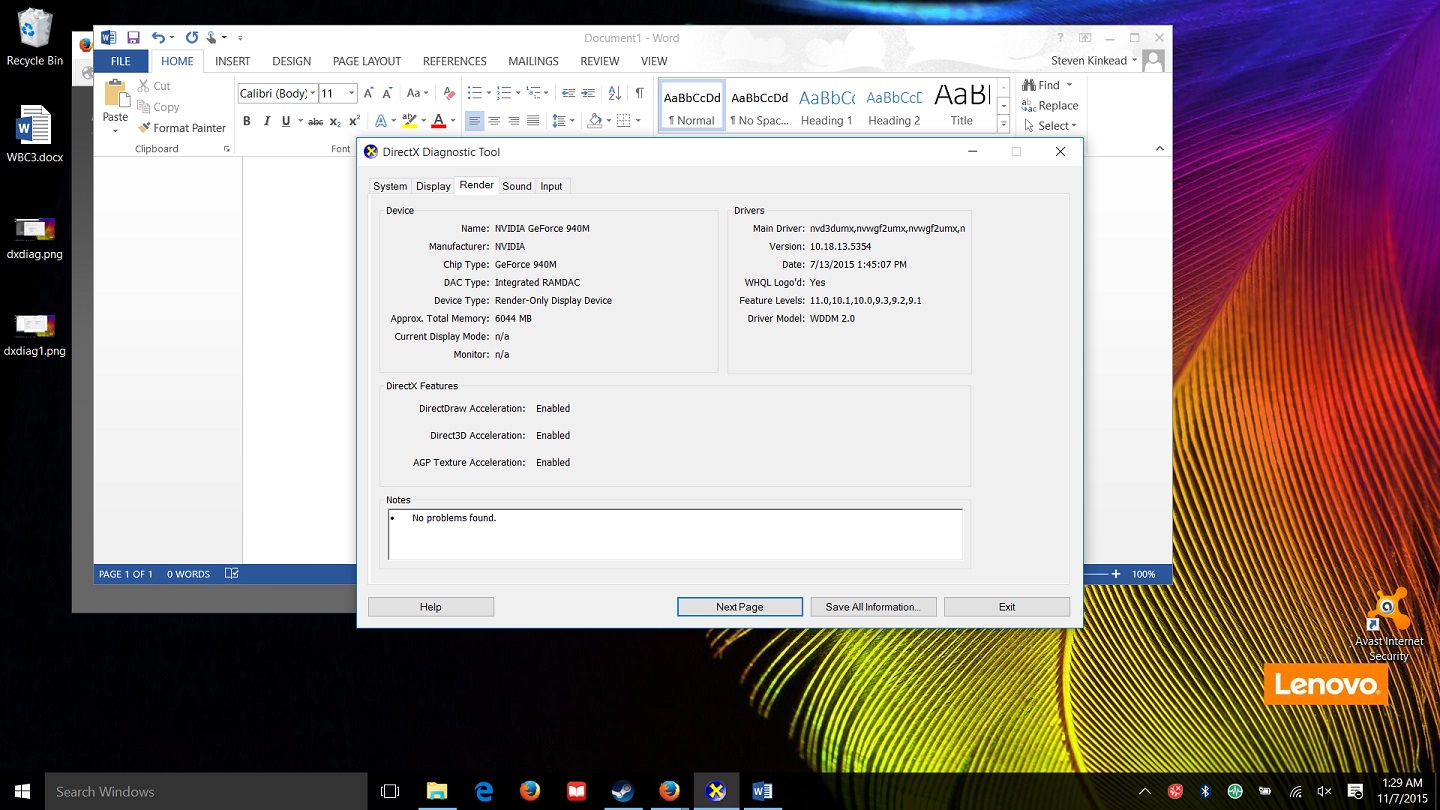Open the FILE tab in Word
The height and width of the screenshot is (810, 1440).
[x=121, y=61]
